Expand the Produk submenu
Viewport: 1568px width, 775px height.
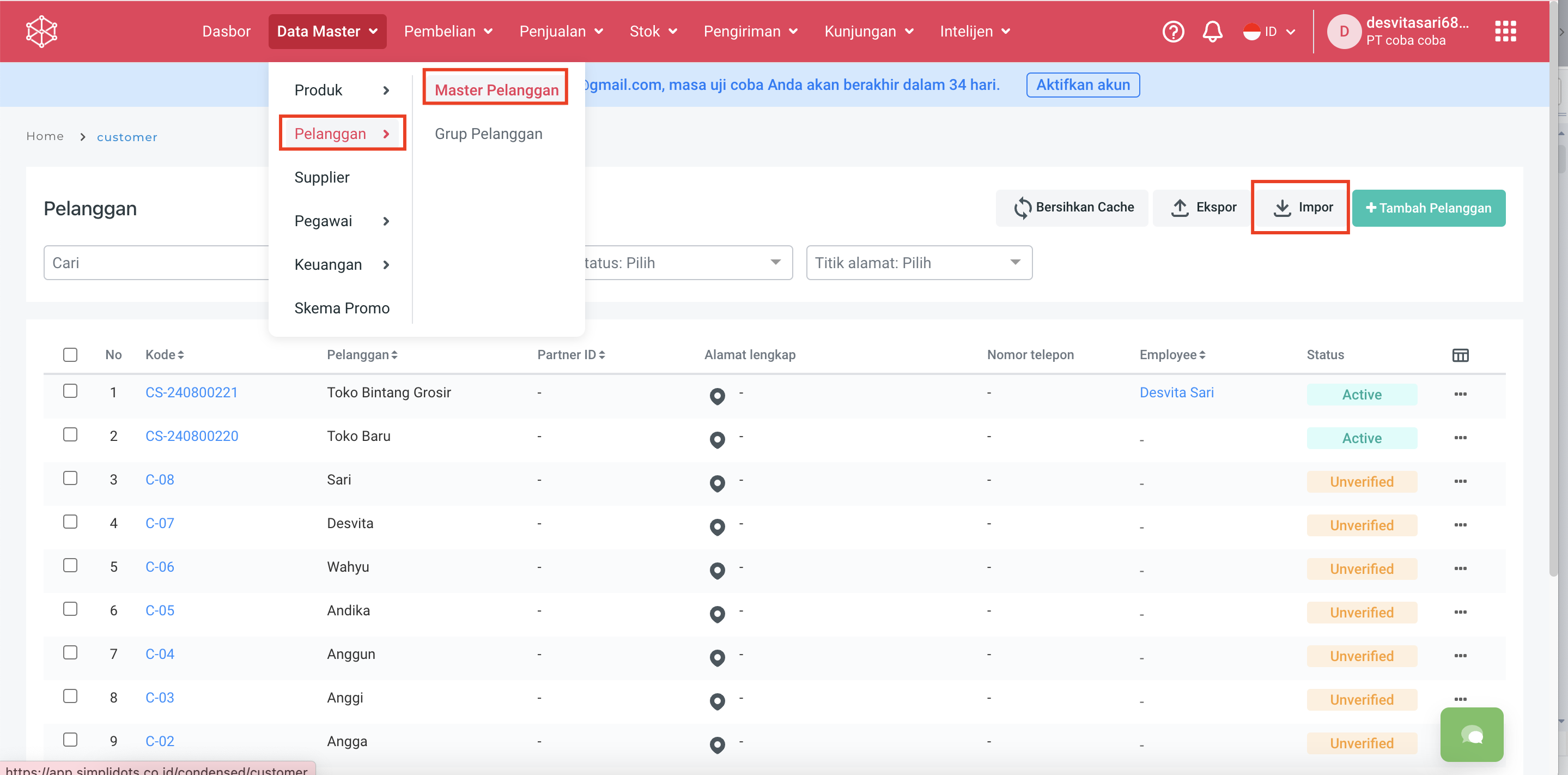tap(341, 90)
